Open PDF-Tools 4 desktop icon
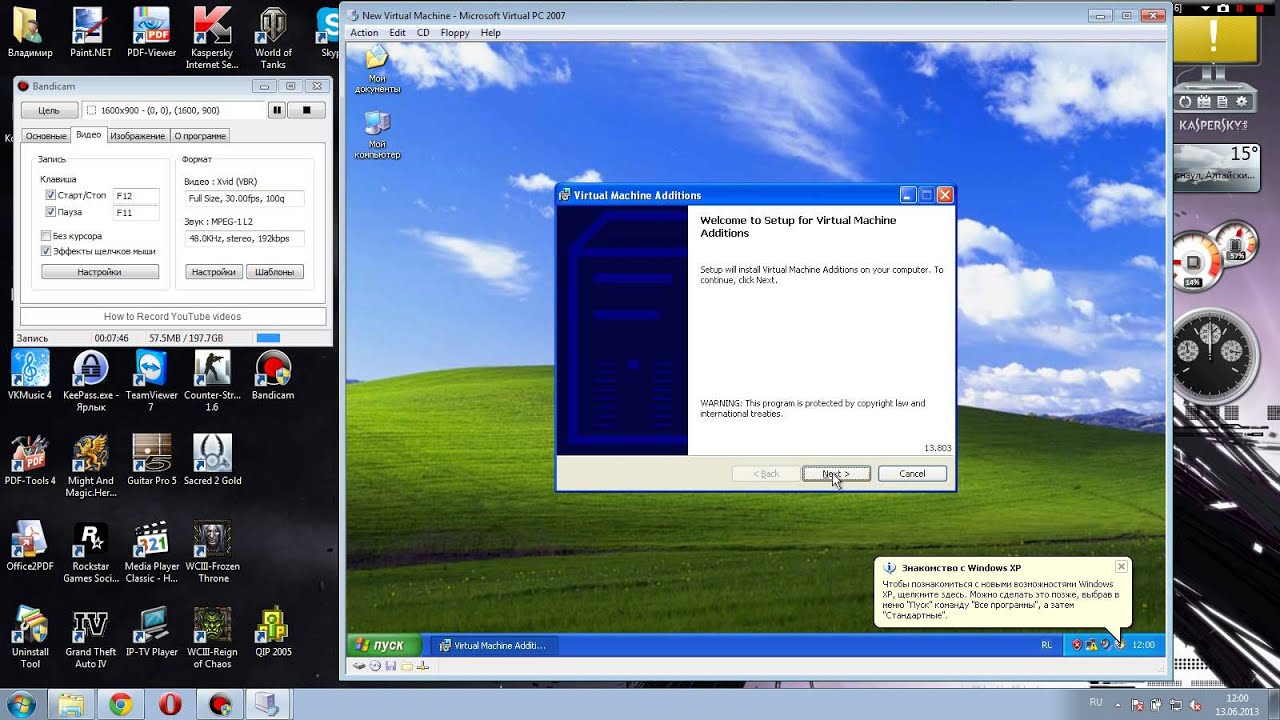This screenshot has width=1280, height=720. [30, 460]
